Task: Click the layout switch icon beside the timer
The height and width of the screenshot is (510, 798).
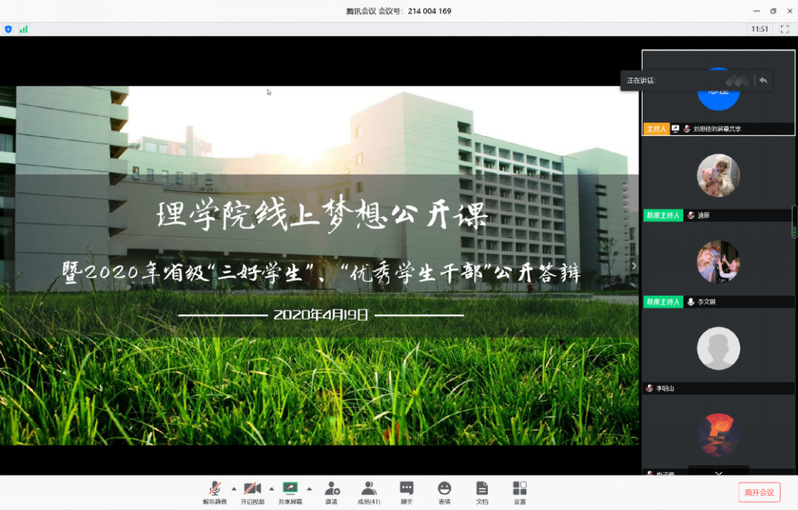Action: coord(785,29)
